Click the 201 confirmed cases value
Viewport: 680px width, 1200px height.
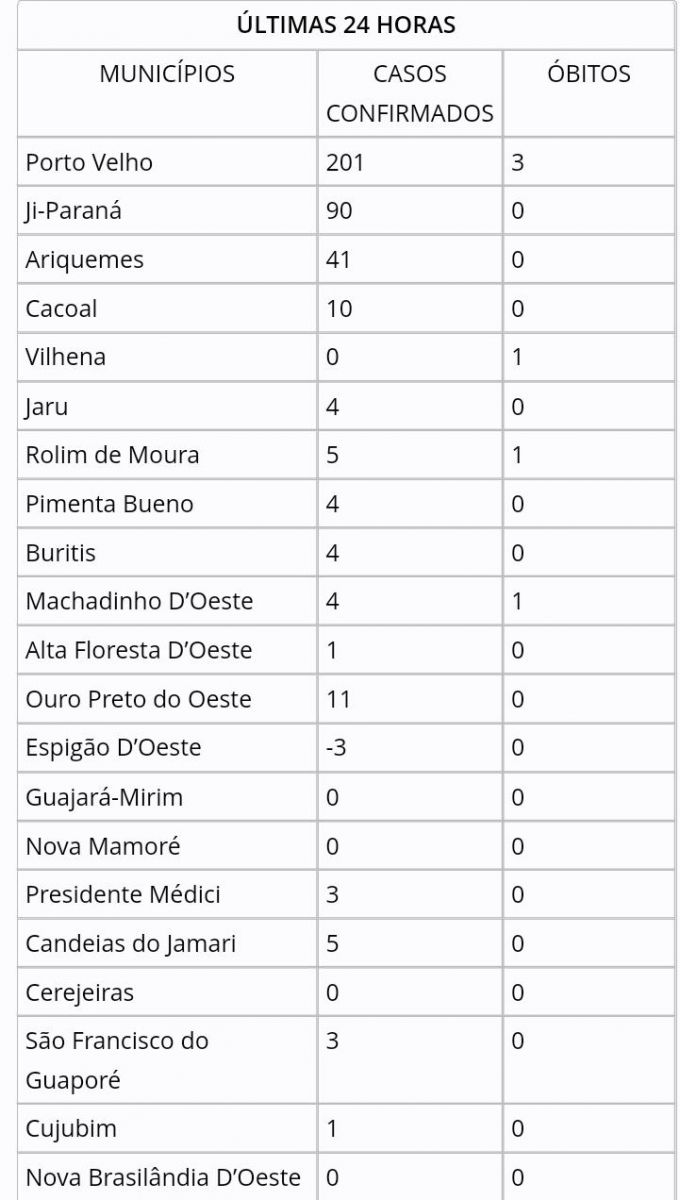click(345, 162)
